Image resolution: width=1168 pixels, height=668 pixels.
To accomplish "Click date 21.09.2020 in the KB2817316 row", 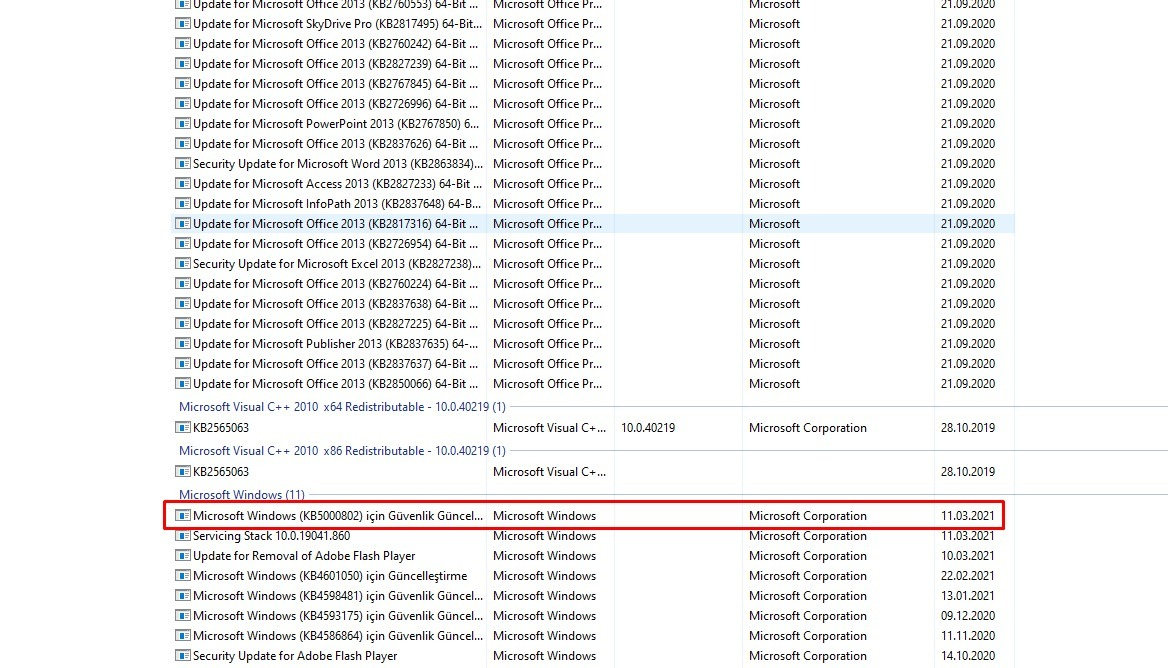I will [968, 223].
